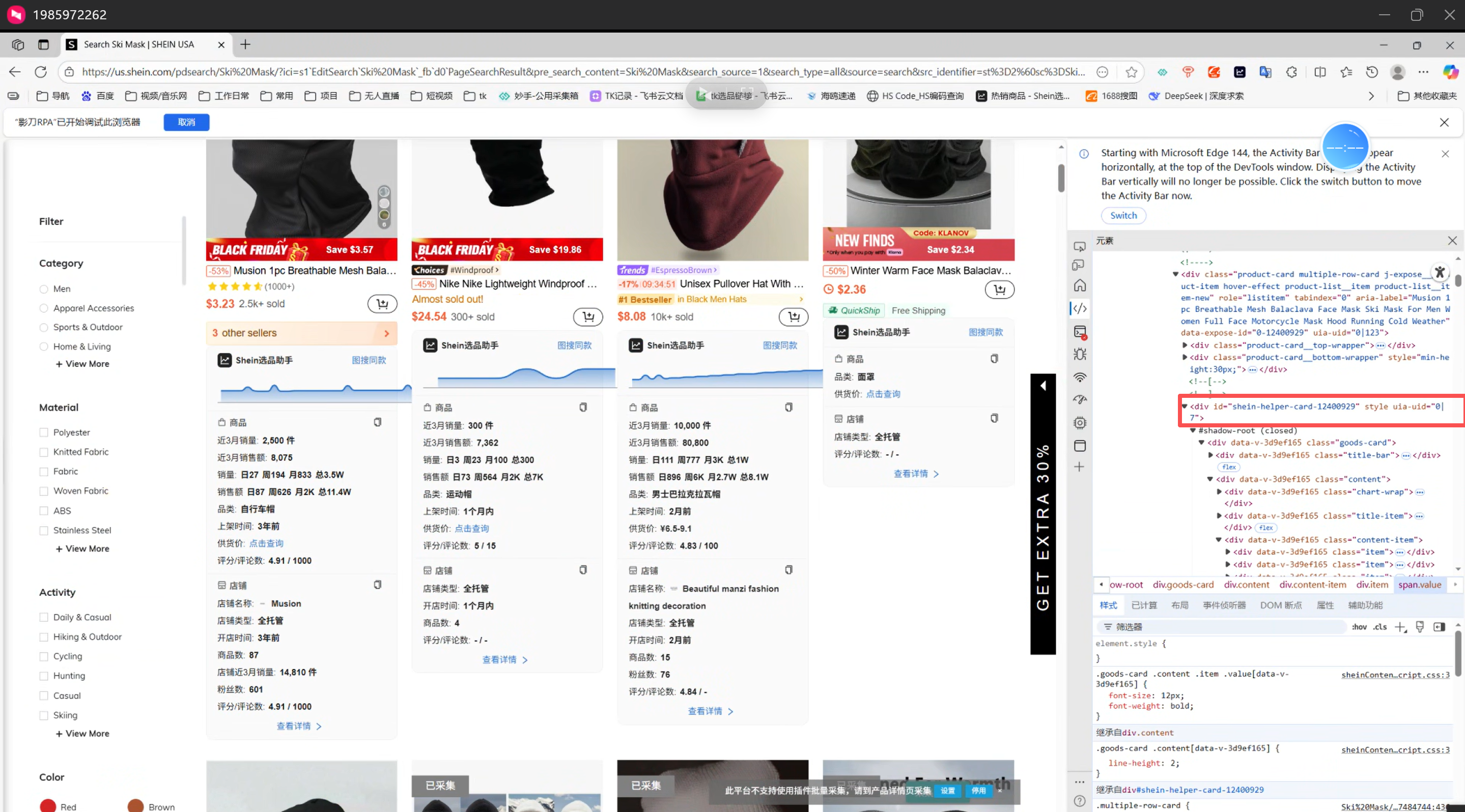1465x812 pixels.
Task: Select Home & Living category option
Action: [44, 347]
